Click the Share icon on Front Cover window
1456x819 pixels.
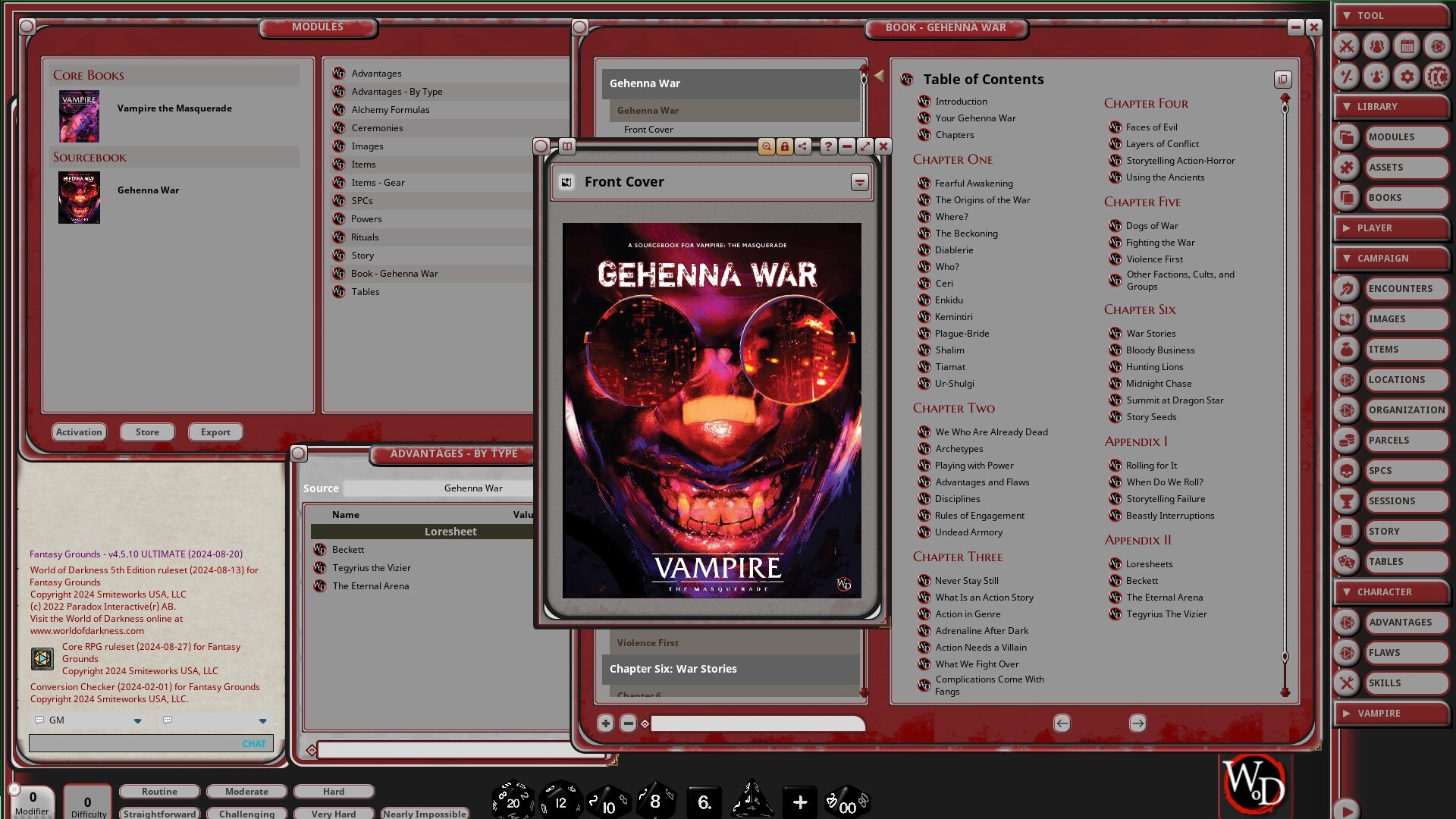[804, 146]
